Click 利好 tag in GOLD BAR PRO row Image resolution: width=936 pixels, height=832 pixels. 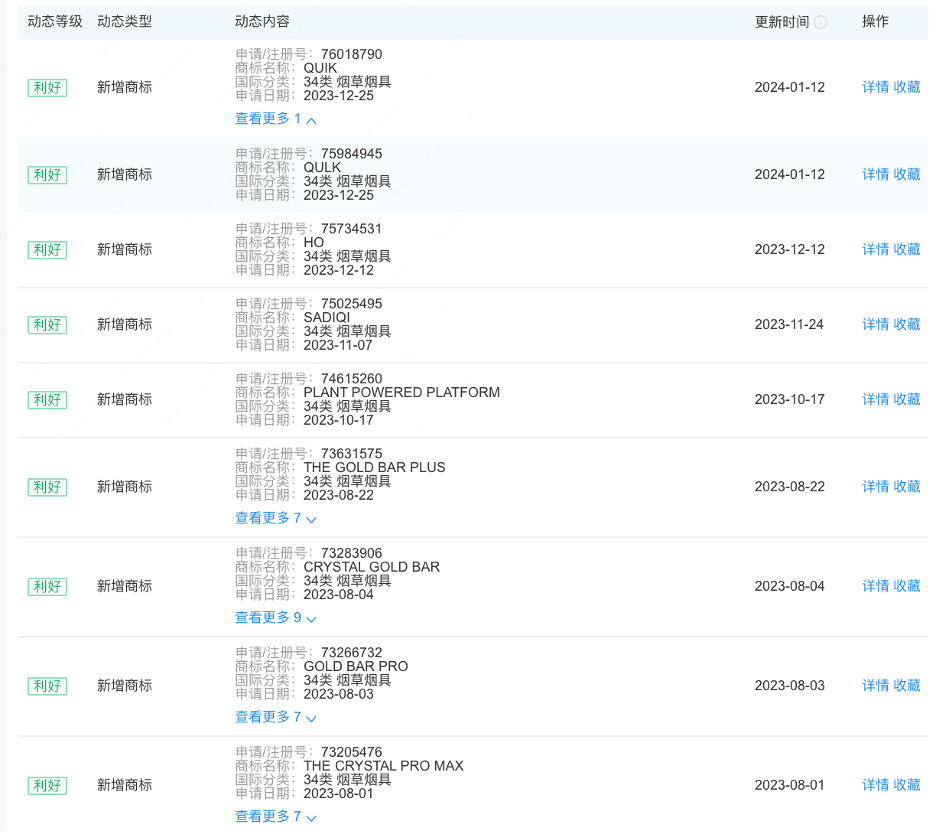coord(47,686)
